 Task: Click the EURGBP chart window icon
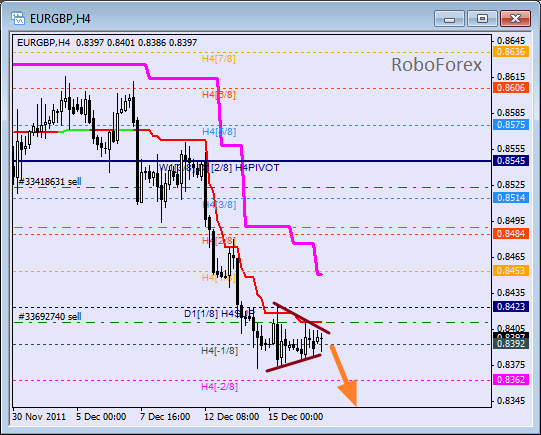[18, 18]
